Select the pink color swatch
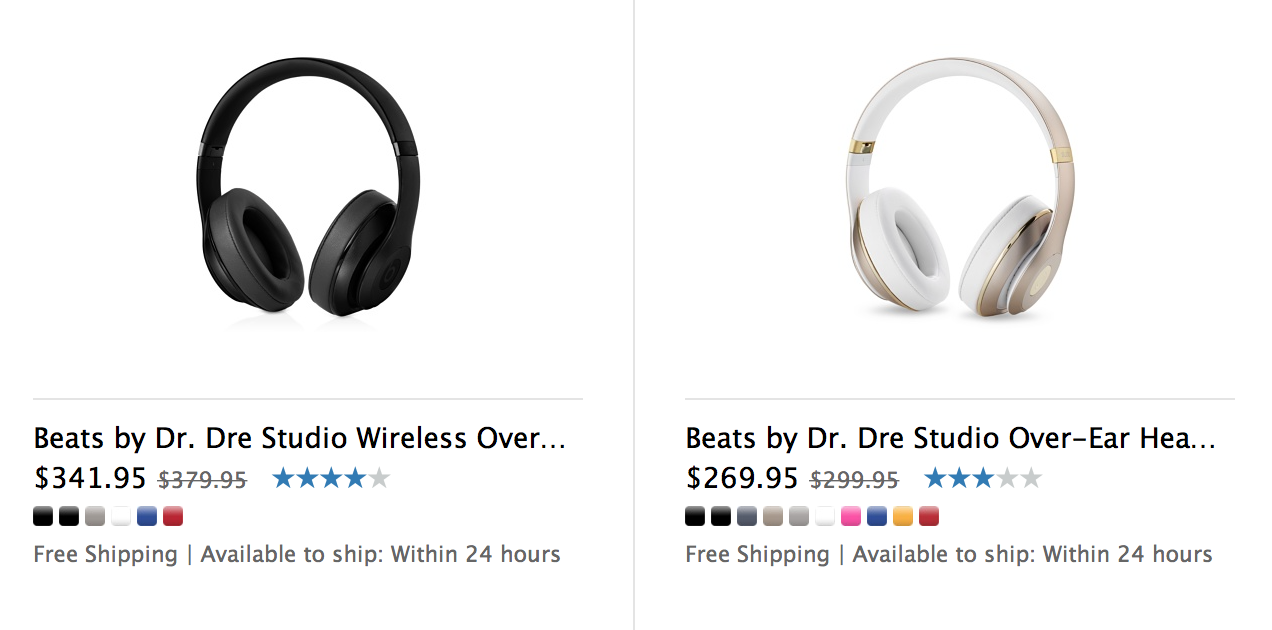 851,517
